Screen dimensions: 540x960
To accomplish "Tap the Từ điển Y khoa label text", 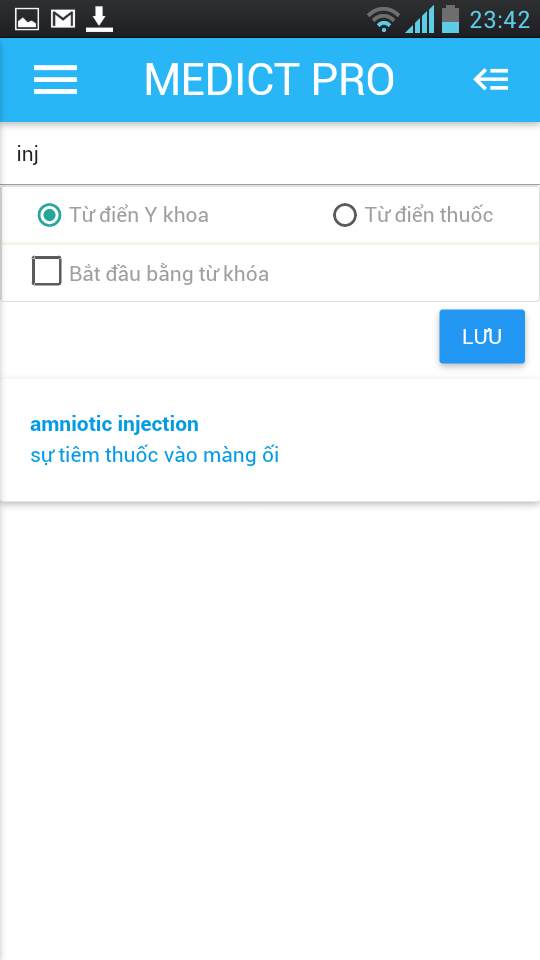I will (x=139, y=216).
